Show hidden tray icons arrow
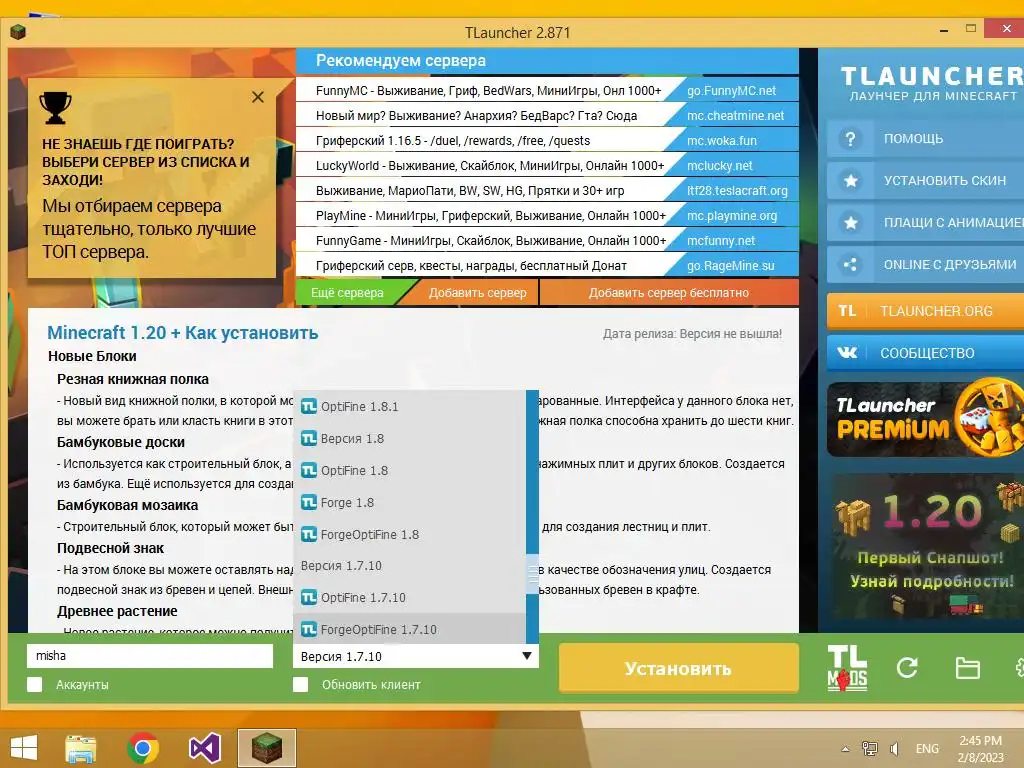Image resolution: width=1024 pixels, height=768 pixels. click(x=845, y=749)
